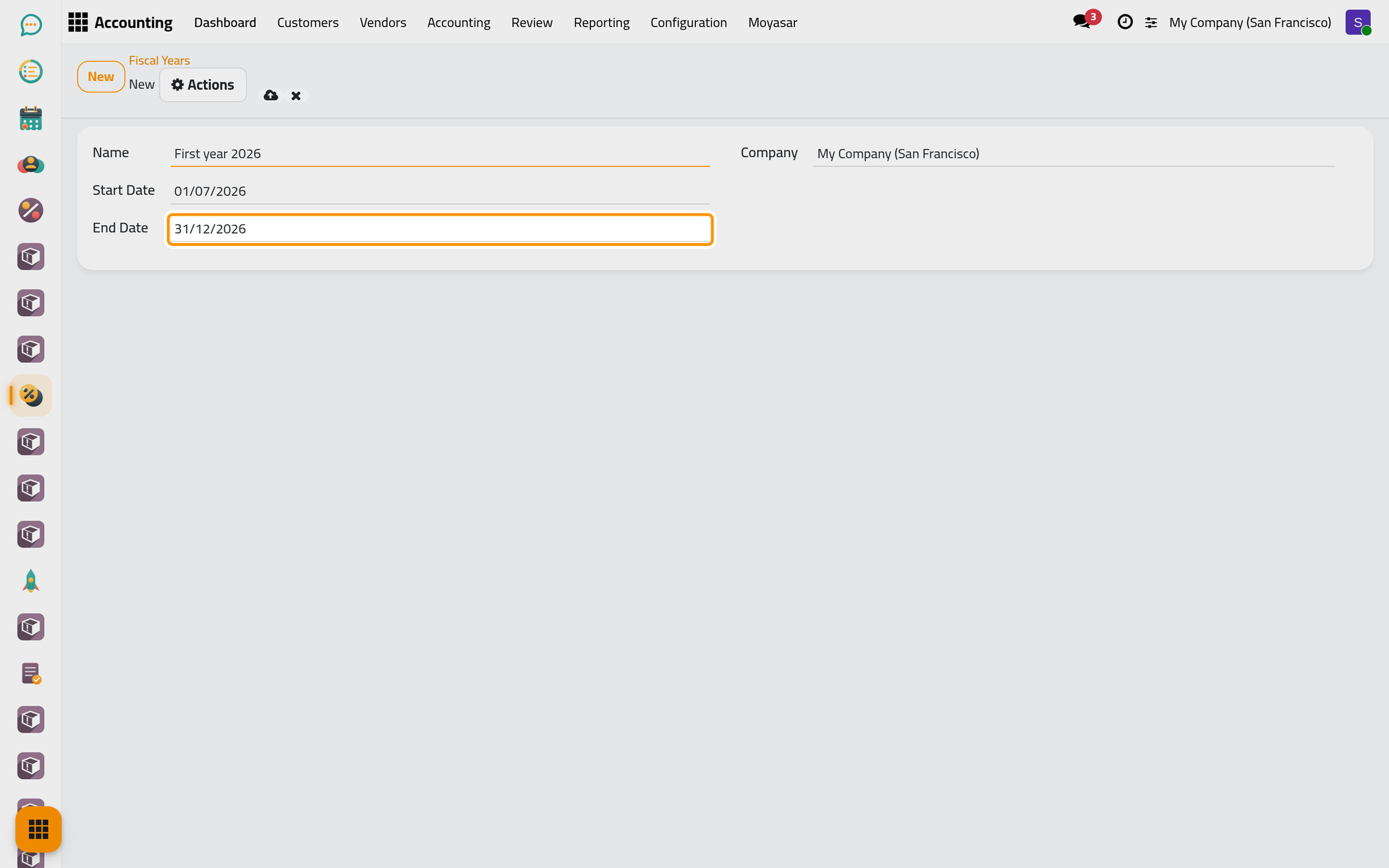Click the Accounting app title
Screen dimensions: 1389x868
pyautogui.click(x=133, y=22)
